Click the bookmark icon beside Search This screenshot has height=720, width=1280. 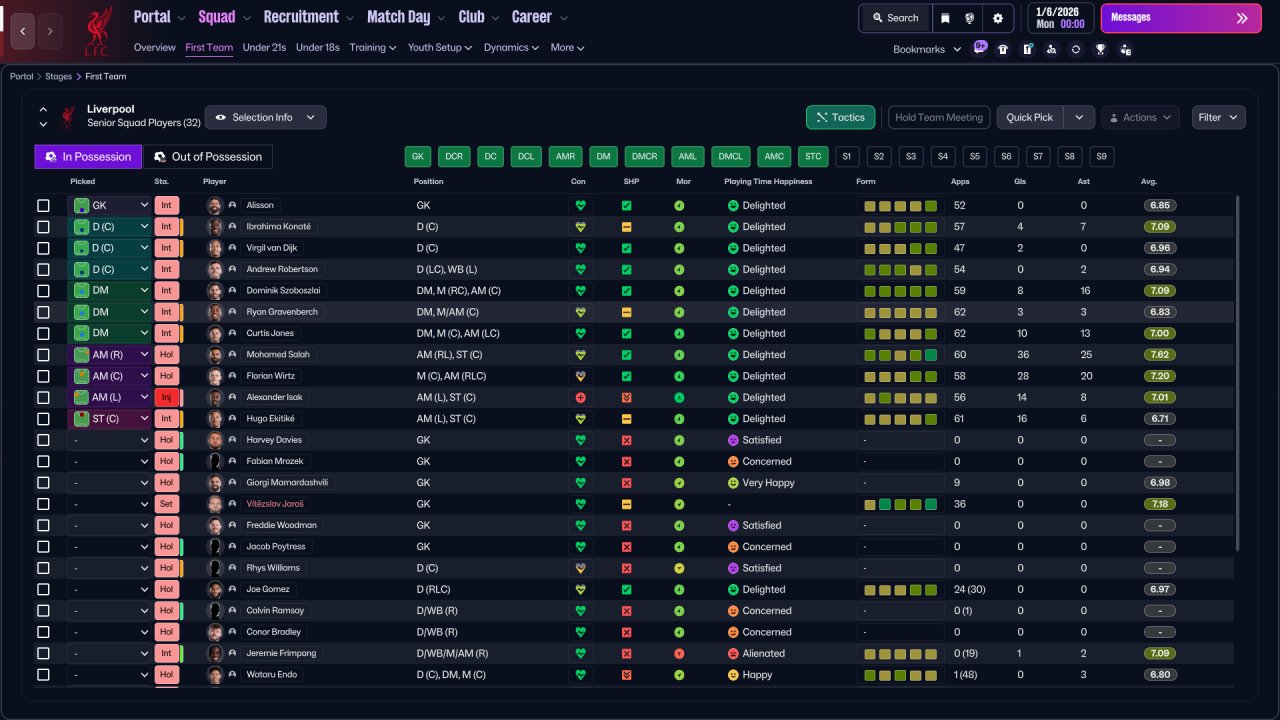pos(945,18)
